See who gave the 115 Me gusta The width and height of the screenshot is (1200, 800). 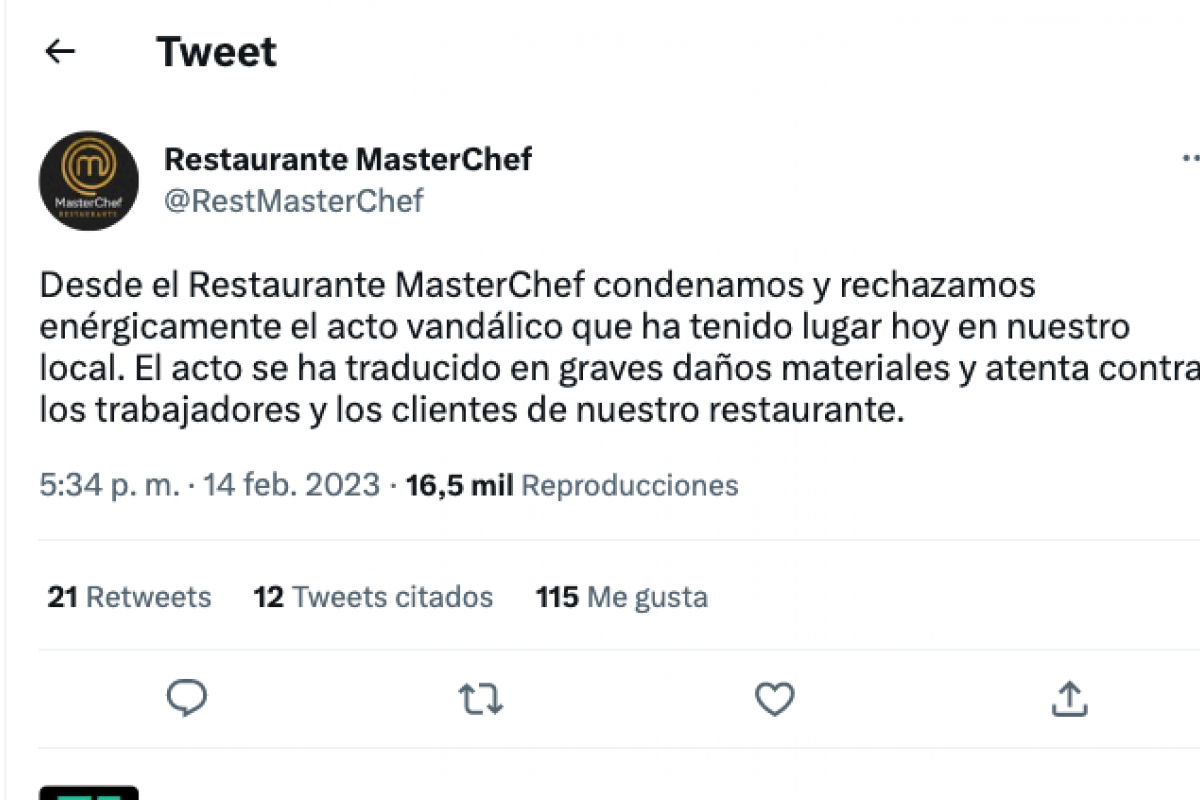(622, 598)
